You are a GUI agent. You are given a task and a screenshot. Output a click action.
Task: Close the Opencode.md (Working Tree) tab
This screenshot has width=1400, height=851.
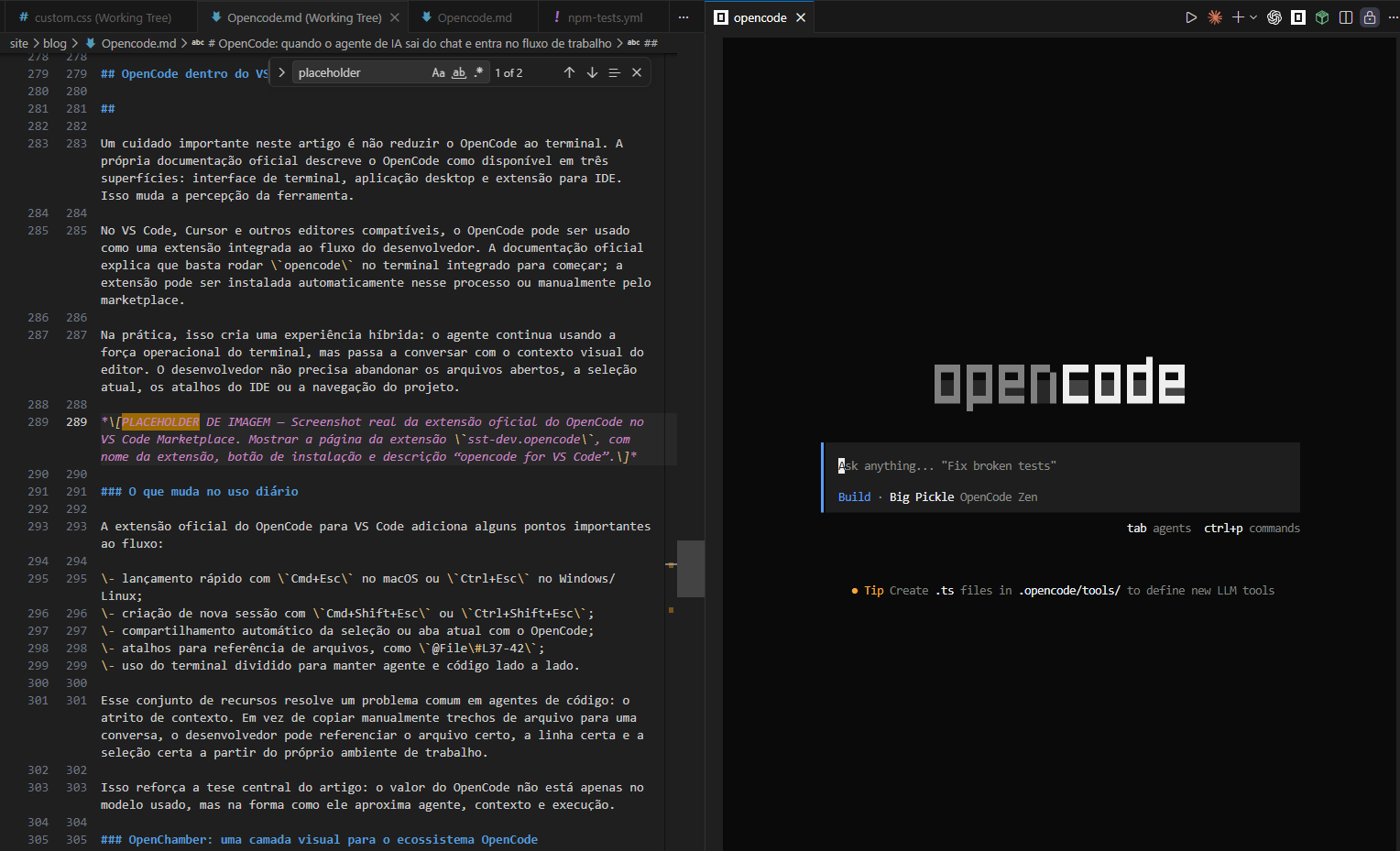(394, 17)
